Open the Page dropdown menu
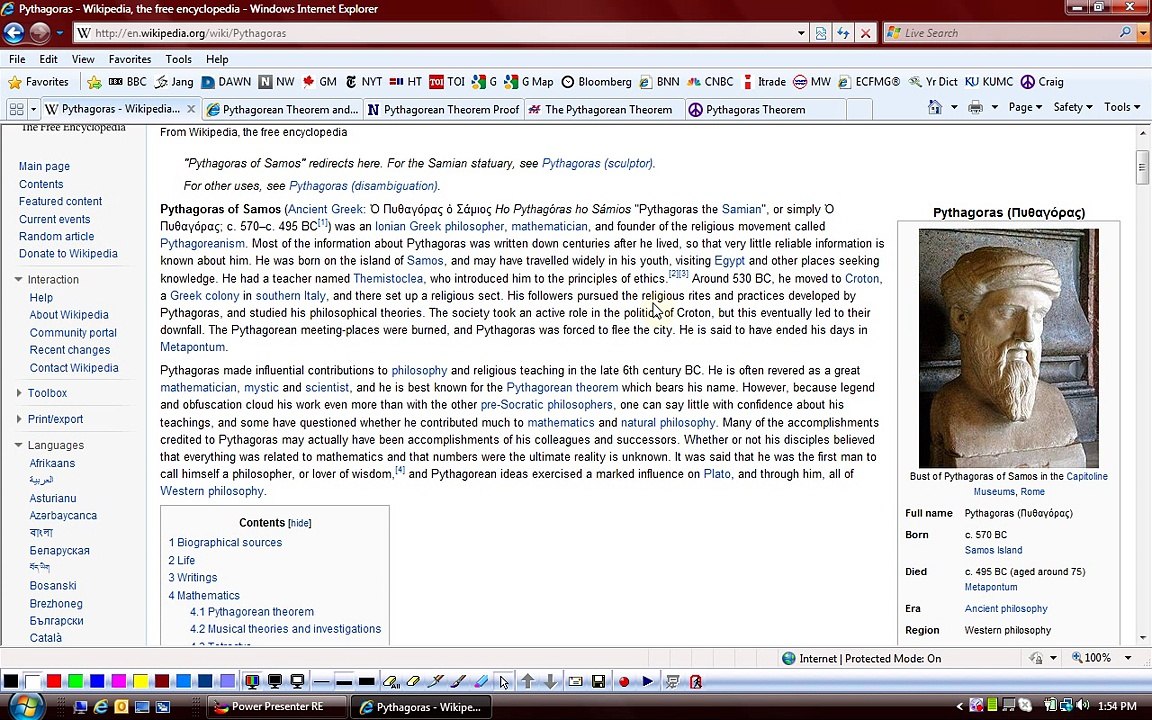 1025,107
